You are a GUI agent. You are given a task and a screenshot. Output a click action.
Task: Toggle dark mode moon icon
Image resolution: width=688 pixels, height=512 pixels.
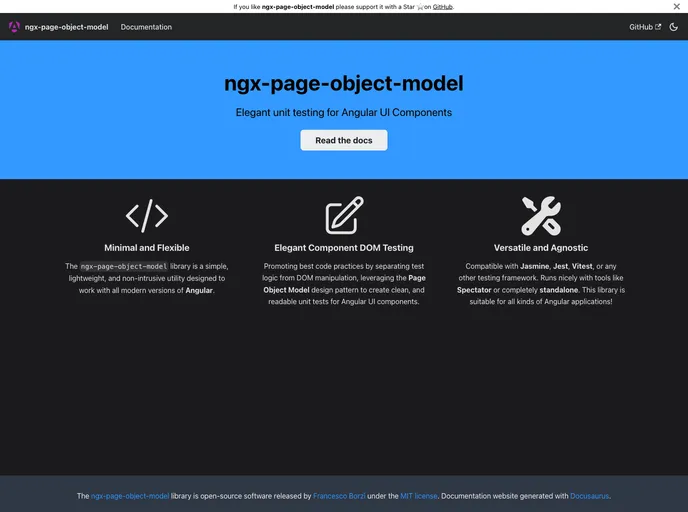(x=673, y=27)
